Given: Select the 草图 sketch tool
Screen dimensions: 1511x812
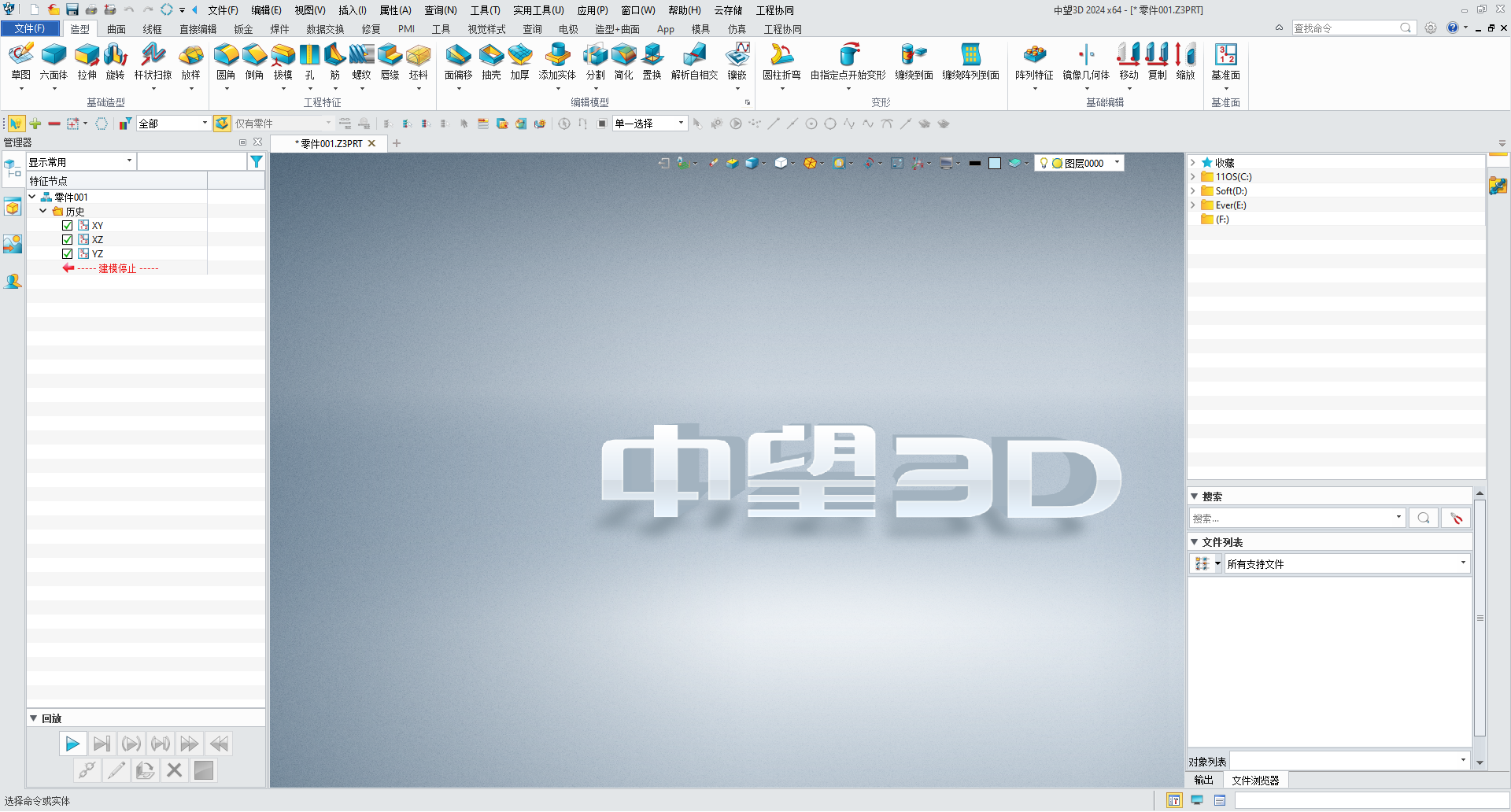Looking at the screenshot, I should point(21,61).
